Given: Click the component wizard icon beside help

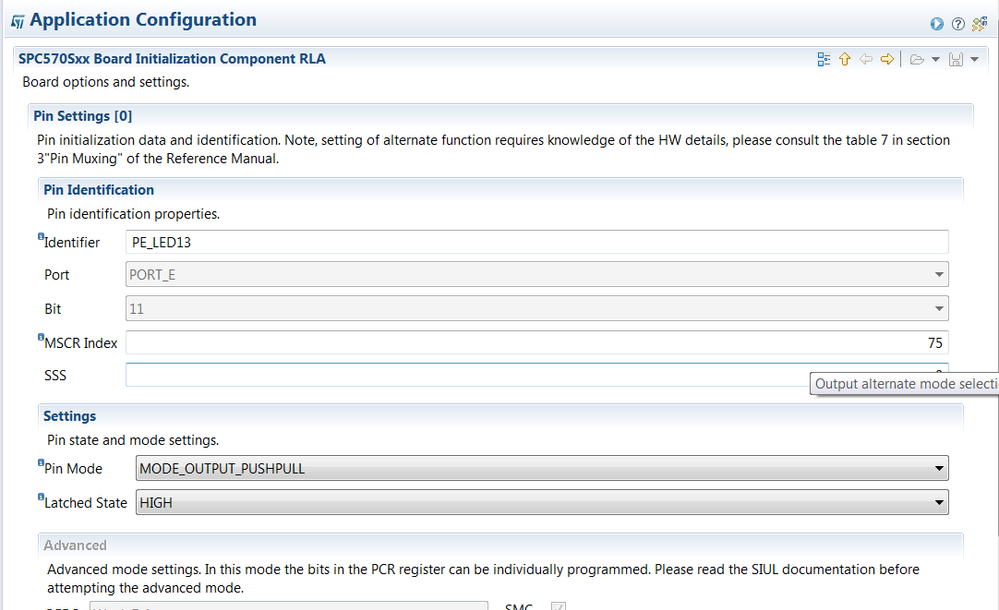Looking at the screenshot, I should pyautogui.click(x=979, y=23).
